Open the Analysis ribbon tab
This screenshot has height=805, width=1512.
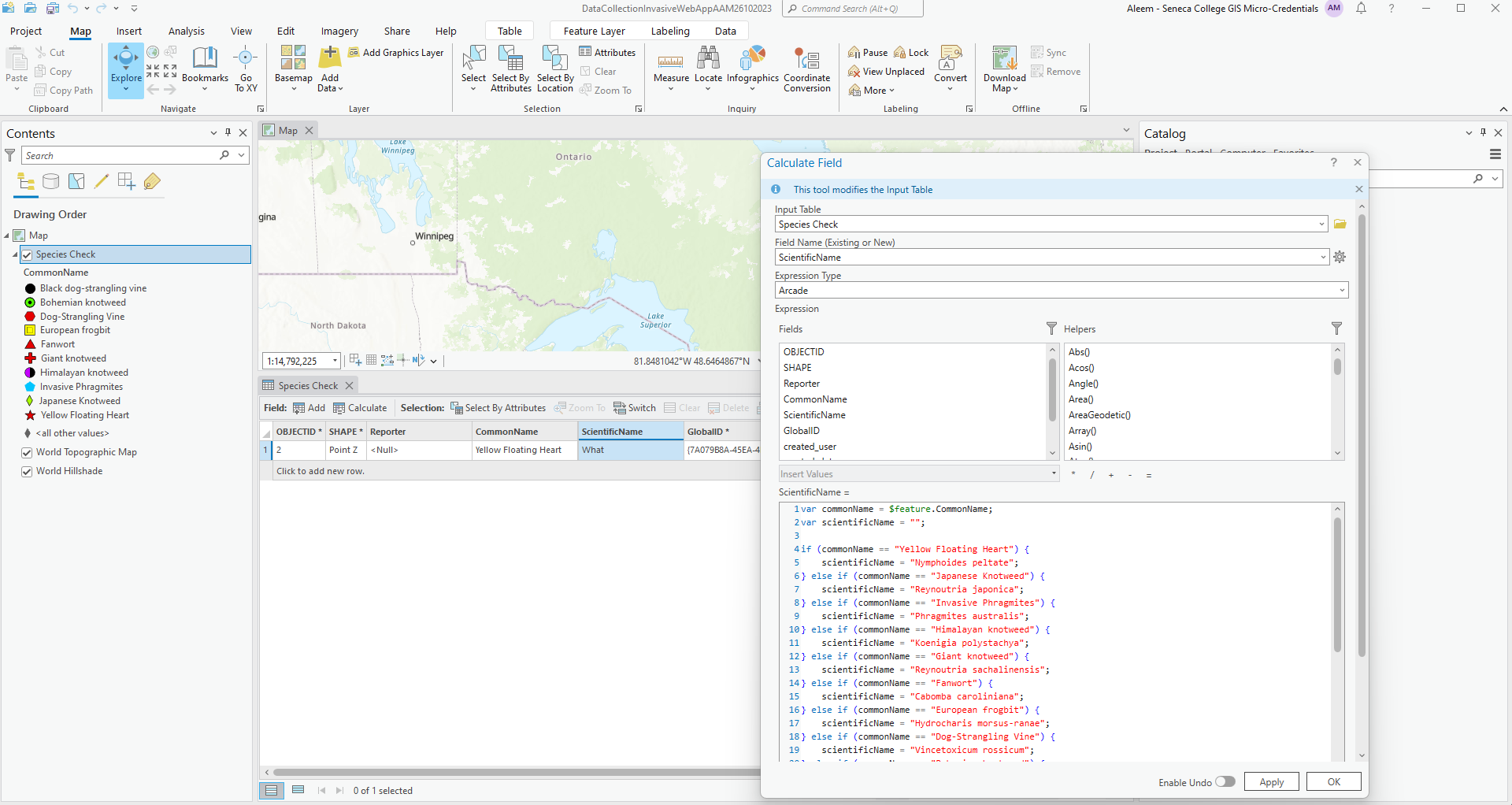click(x=186, y=32)
